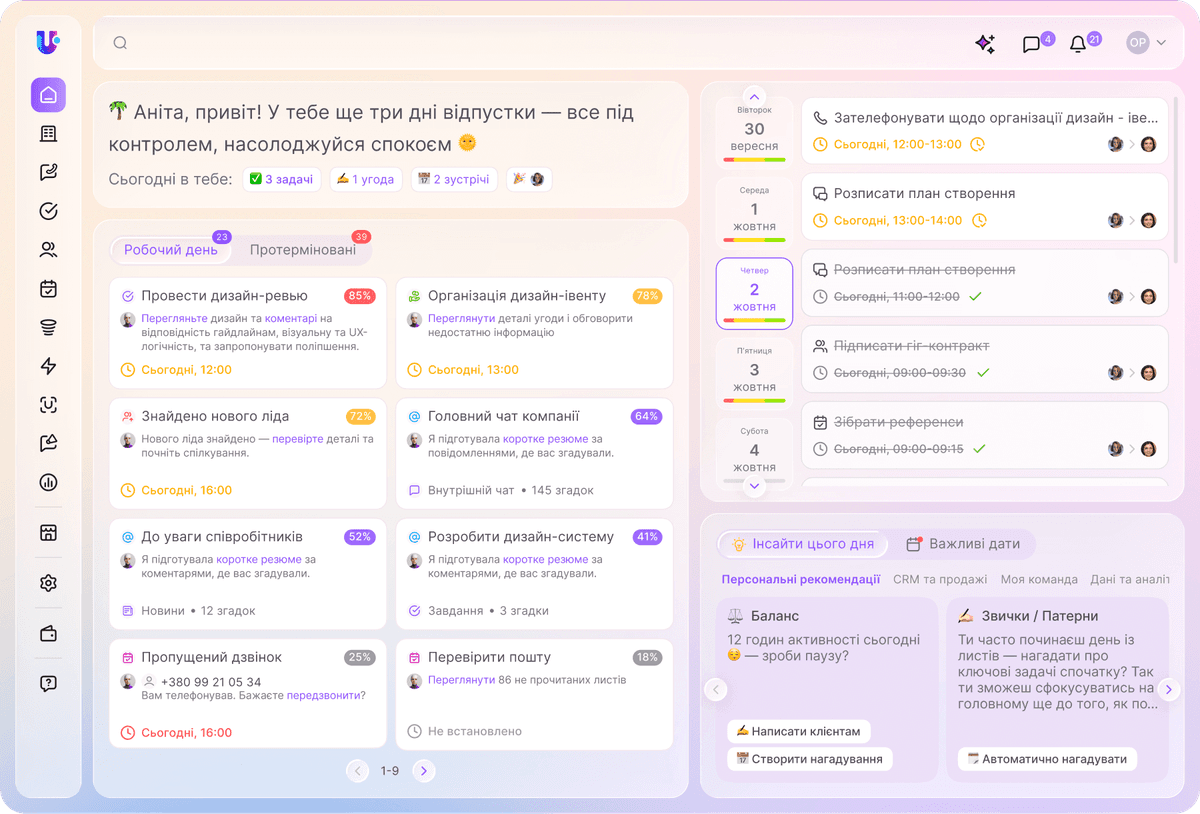
Task: Open the Calendar icon in the sidebar
Action: point(48,288)
